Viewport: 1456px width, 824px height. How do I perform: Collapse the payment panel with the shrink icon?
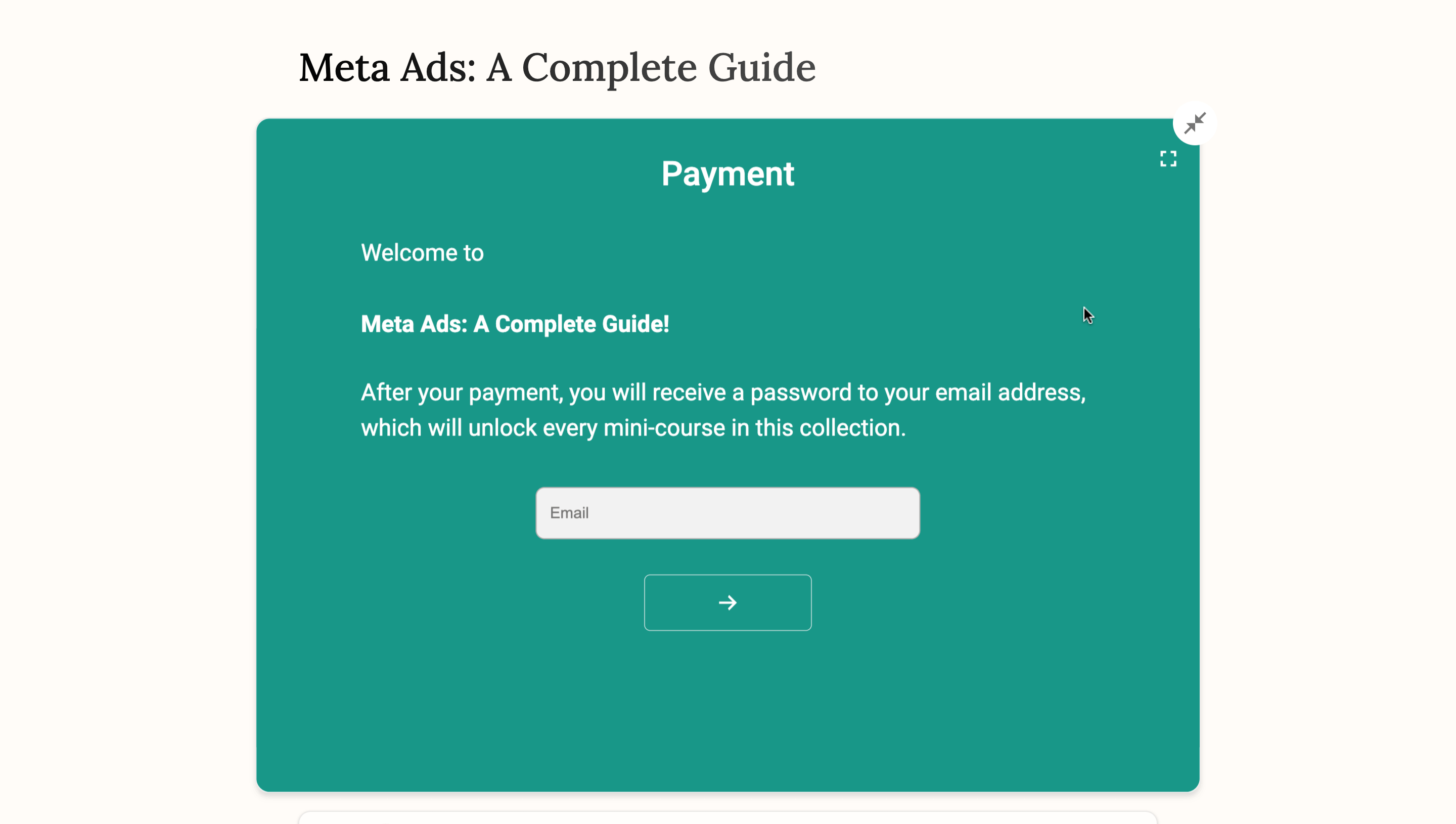[1194, 123]
